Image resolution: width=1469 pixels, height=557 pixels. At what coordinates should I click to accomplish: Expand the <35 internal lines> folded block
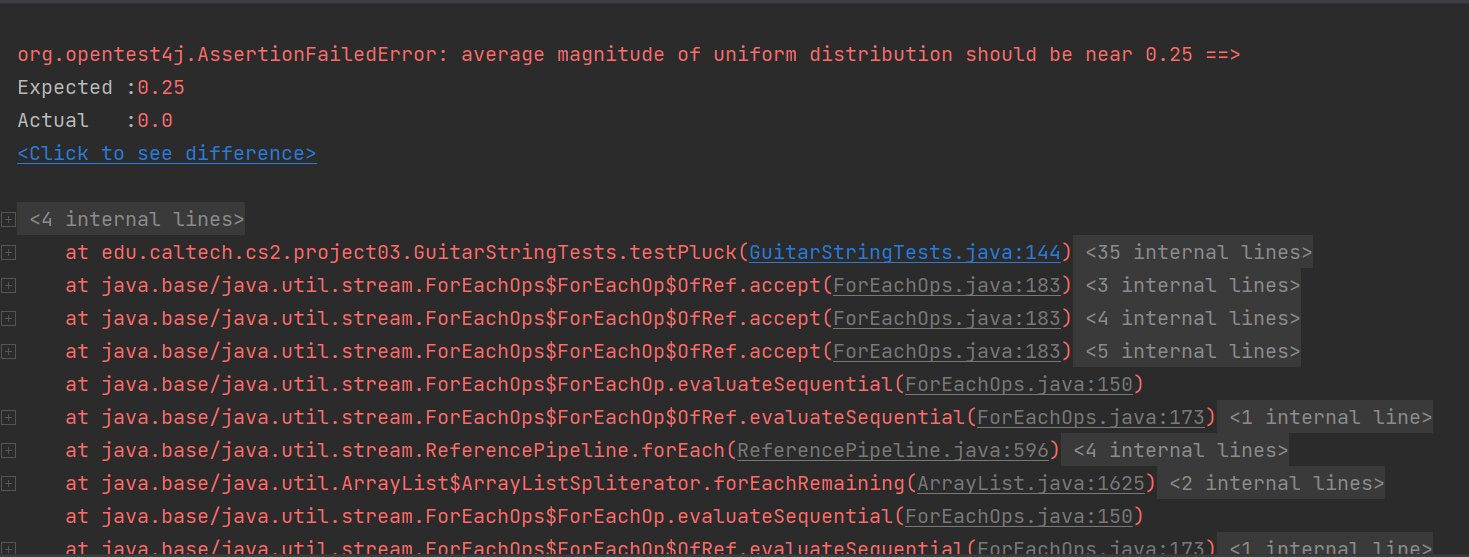[1197, 252]
